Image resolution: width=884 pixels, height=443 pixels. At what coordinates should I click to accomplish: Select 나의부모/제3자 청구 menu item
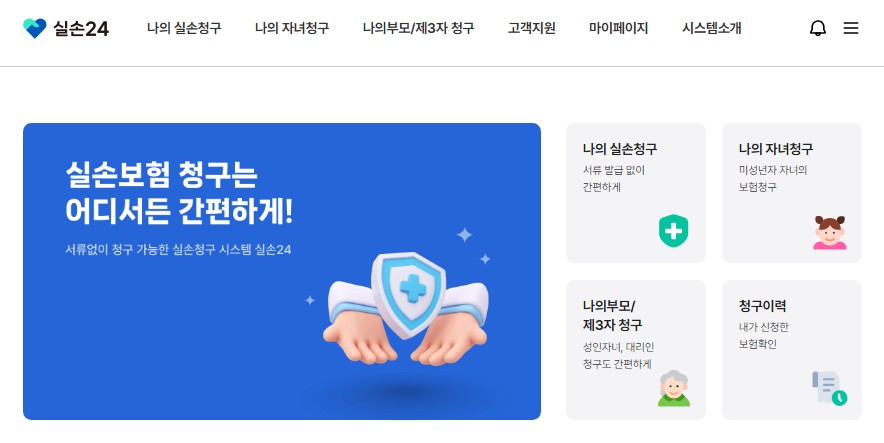point(418,28)
